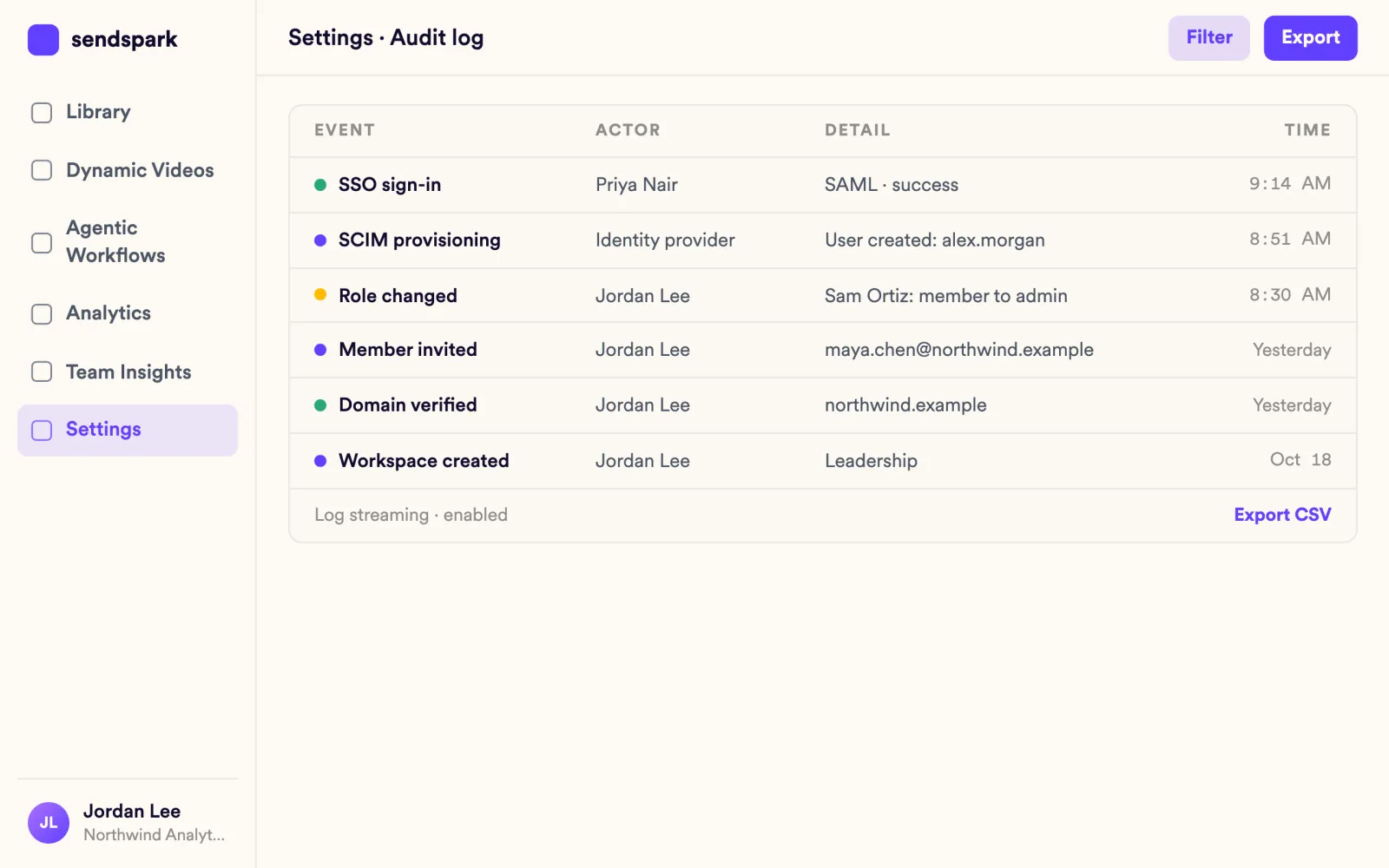The width and height of the screenshot is (1389, 868).
Task: Click 'Sam Ortiz: member to admin' detail
Action: tap(946, 296)
